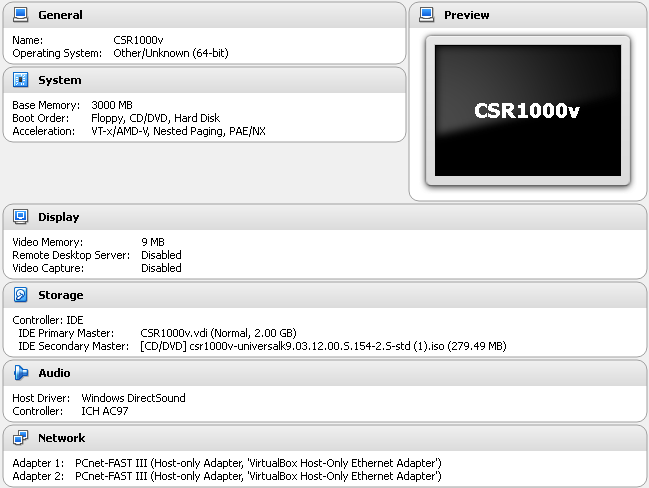Click the Controller: IDE row

(x=48, y=320)
